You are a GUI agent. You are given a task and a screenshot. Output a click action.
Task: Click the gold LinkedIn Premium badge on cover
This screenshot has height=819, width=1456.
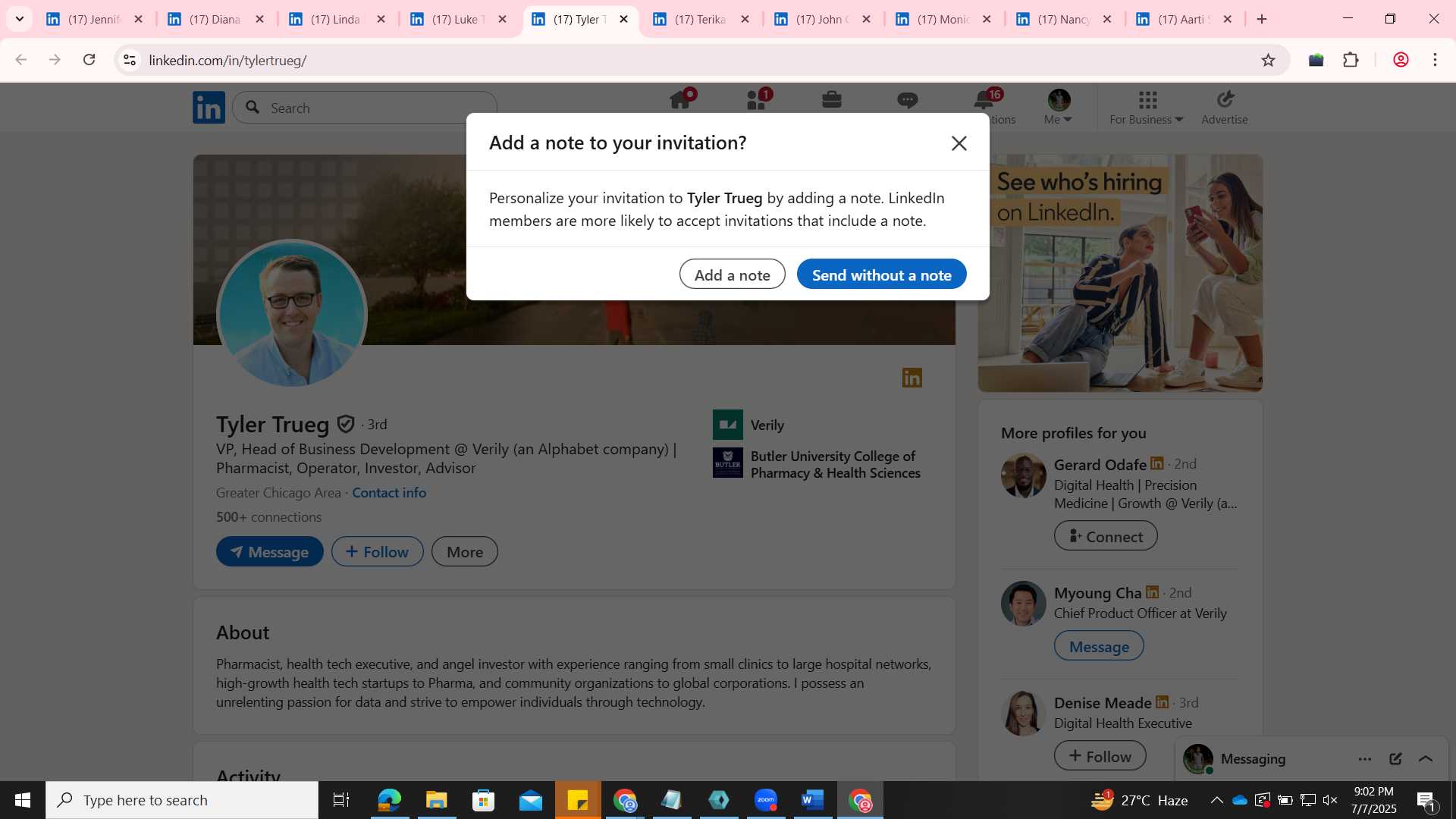pyautogui.click(x=912, y=378)
